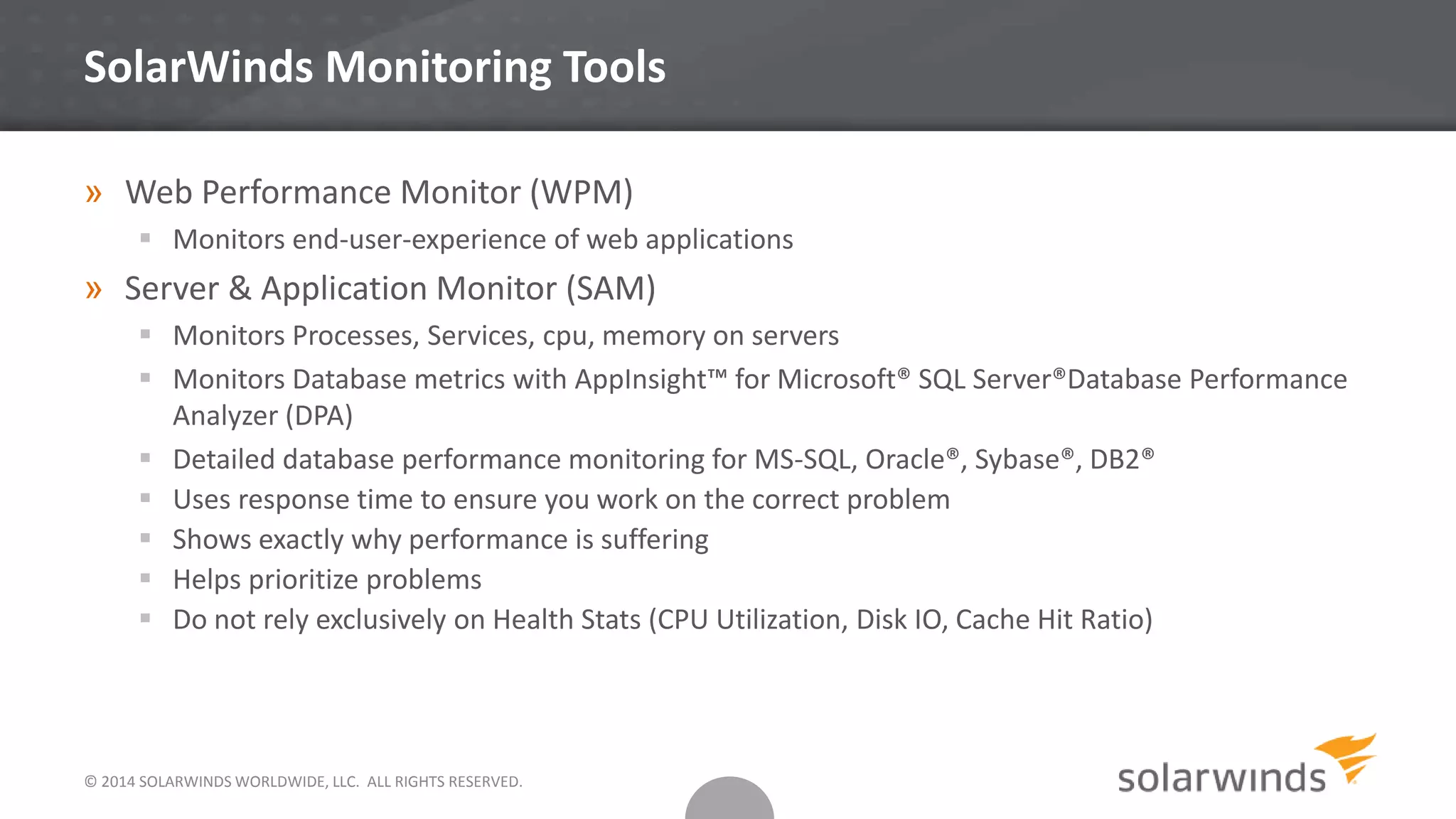Click the 'Monitors Database metrics with AppInsight' bullet
The width and height of the screenshot is (1456, 819).
click(760, 397)
